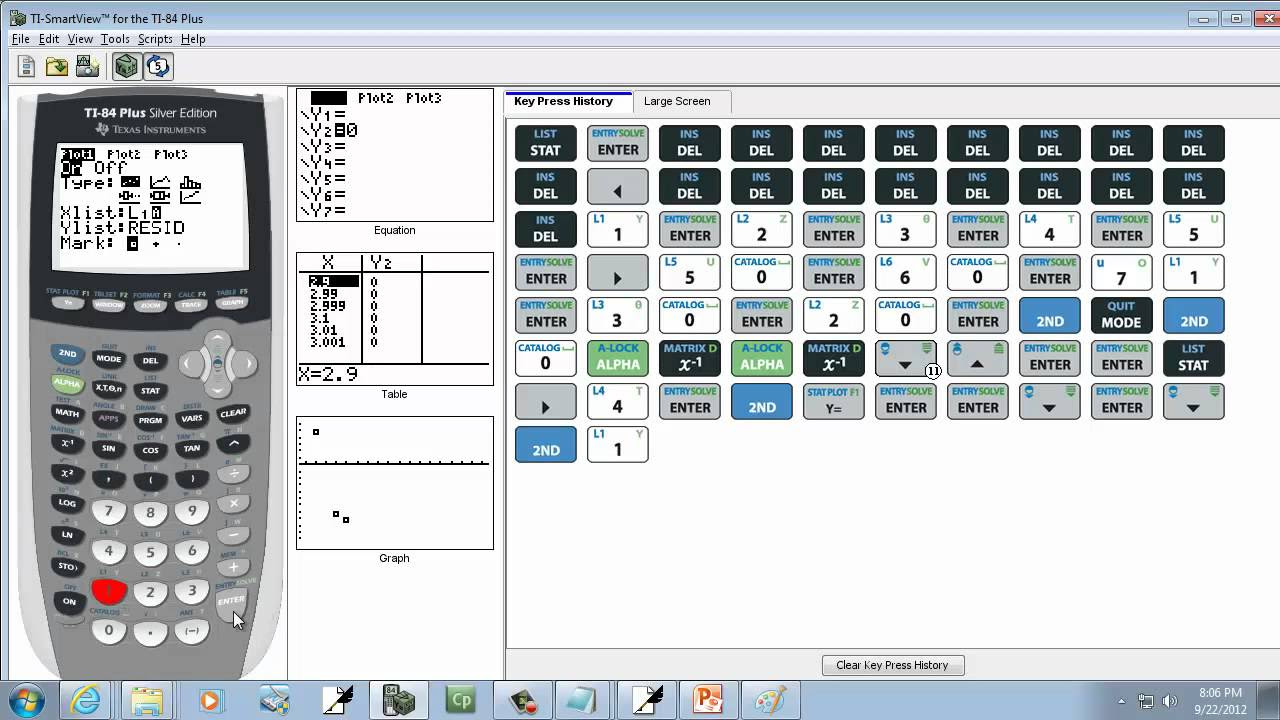Click the STAT key on the calculator keypad
Viewport: 1280px width, 720px height.
pyautogui.click(x=150, y=390)
